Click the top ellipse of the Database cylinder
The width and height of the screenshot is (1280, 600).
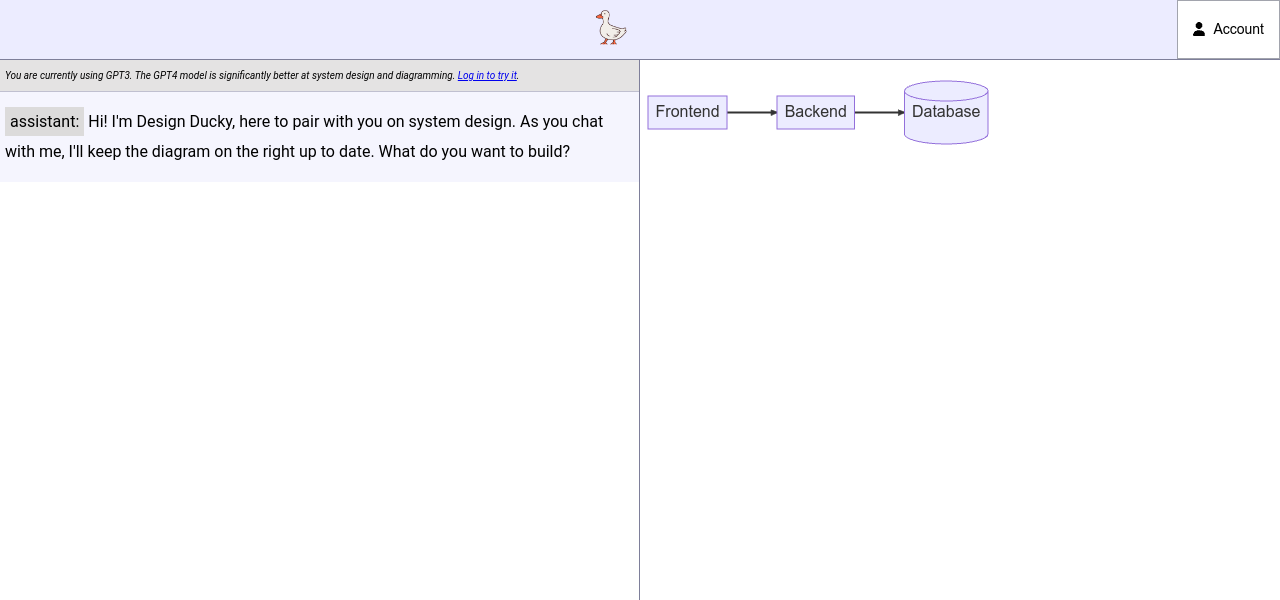(x=946, y=90)
